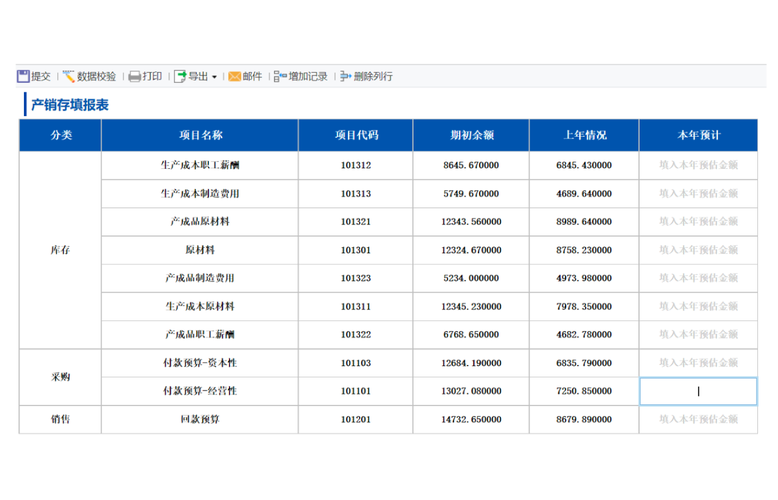The height and width of the screenshot is (500, 778).
Task: Fill 本年预计 for row 101321
Action: [699, 222]
